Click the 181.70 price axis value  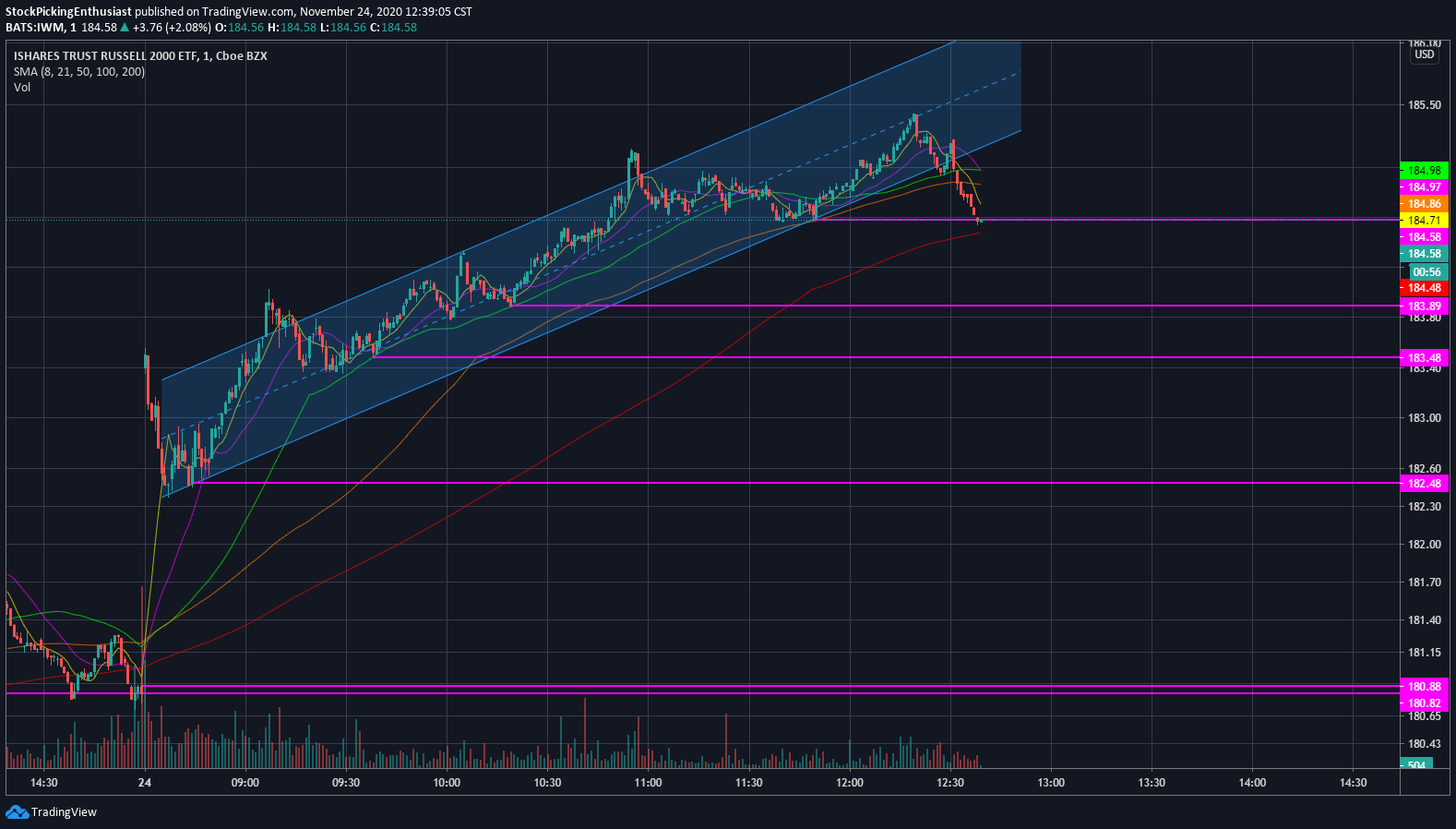click(1424, 583)
